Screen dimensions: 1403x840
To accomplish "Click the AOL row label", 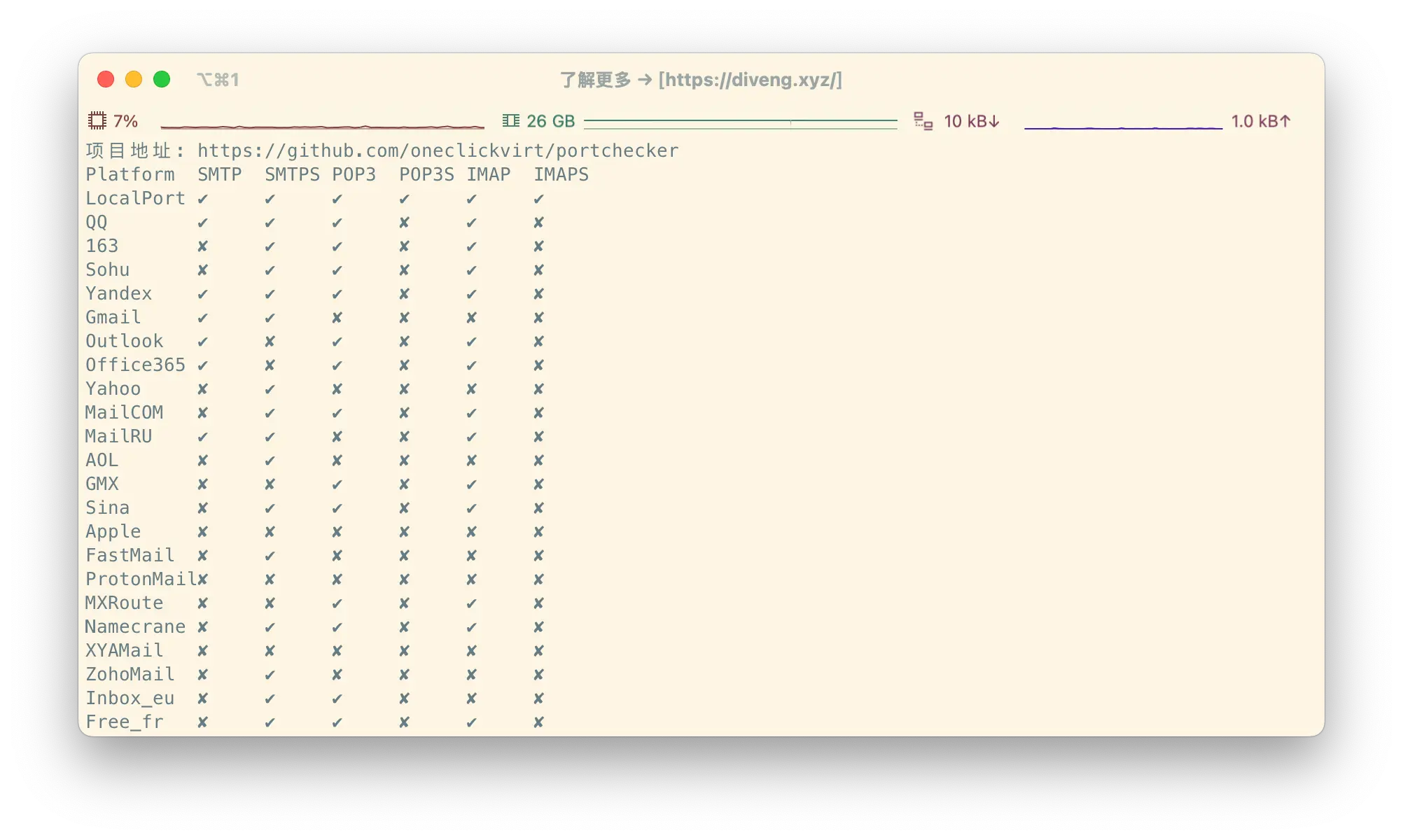I will click(x=102, y=460).
